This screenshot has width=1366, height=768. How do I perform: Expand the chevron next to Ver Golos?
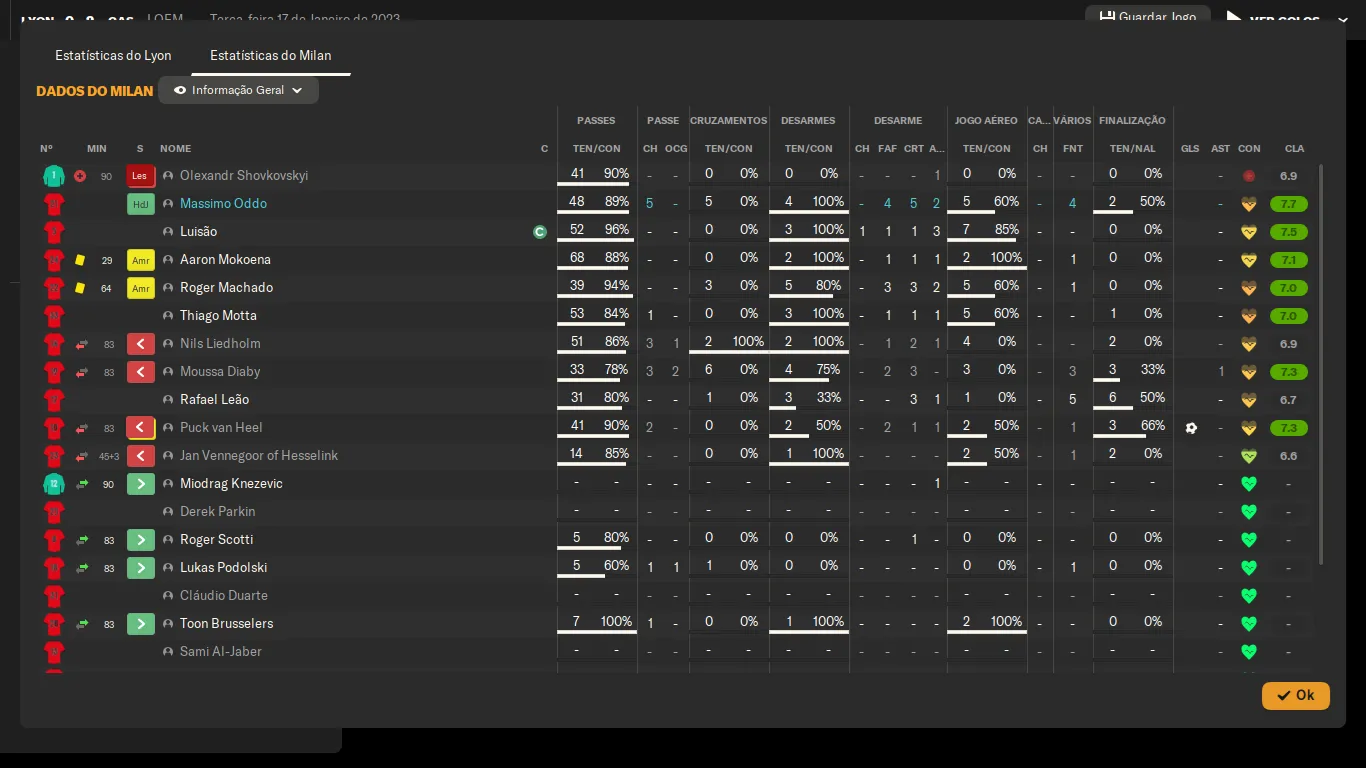(x=1342, y=20)
